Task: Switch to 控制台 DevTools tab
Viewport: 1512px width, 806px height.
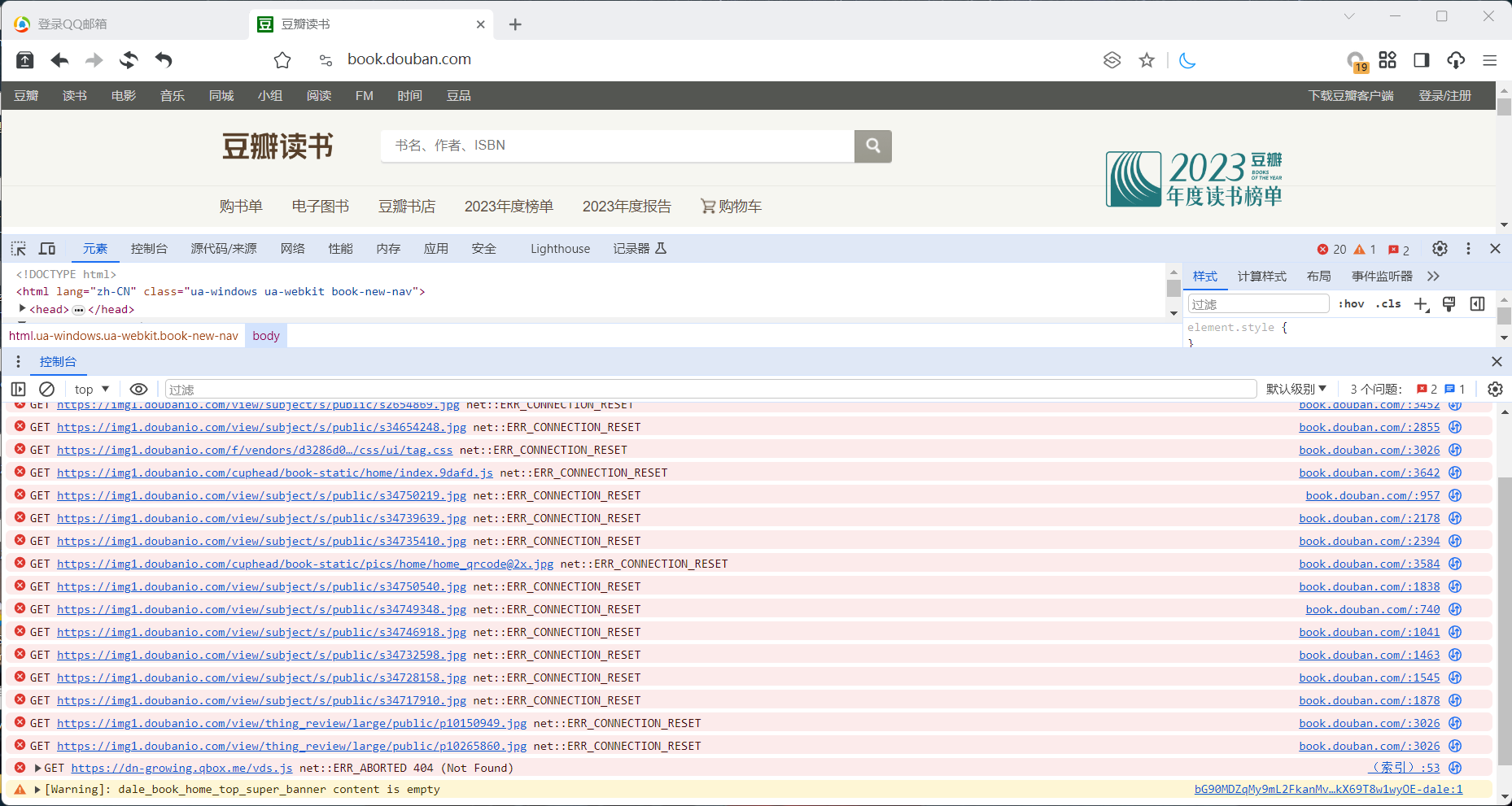Action: coord(149,249)
